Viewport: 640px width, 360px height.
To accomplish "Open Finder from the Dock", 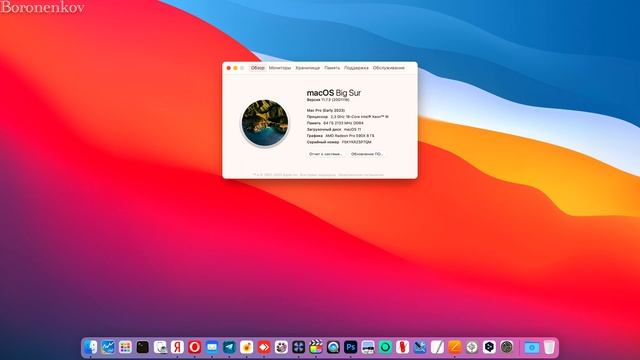I will pyautogui.click(x=91, y=347).
